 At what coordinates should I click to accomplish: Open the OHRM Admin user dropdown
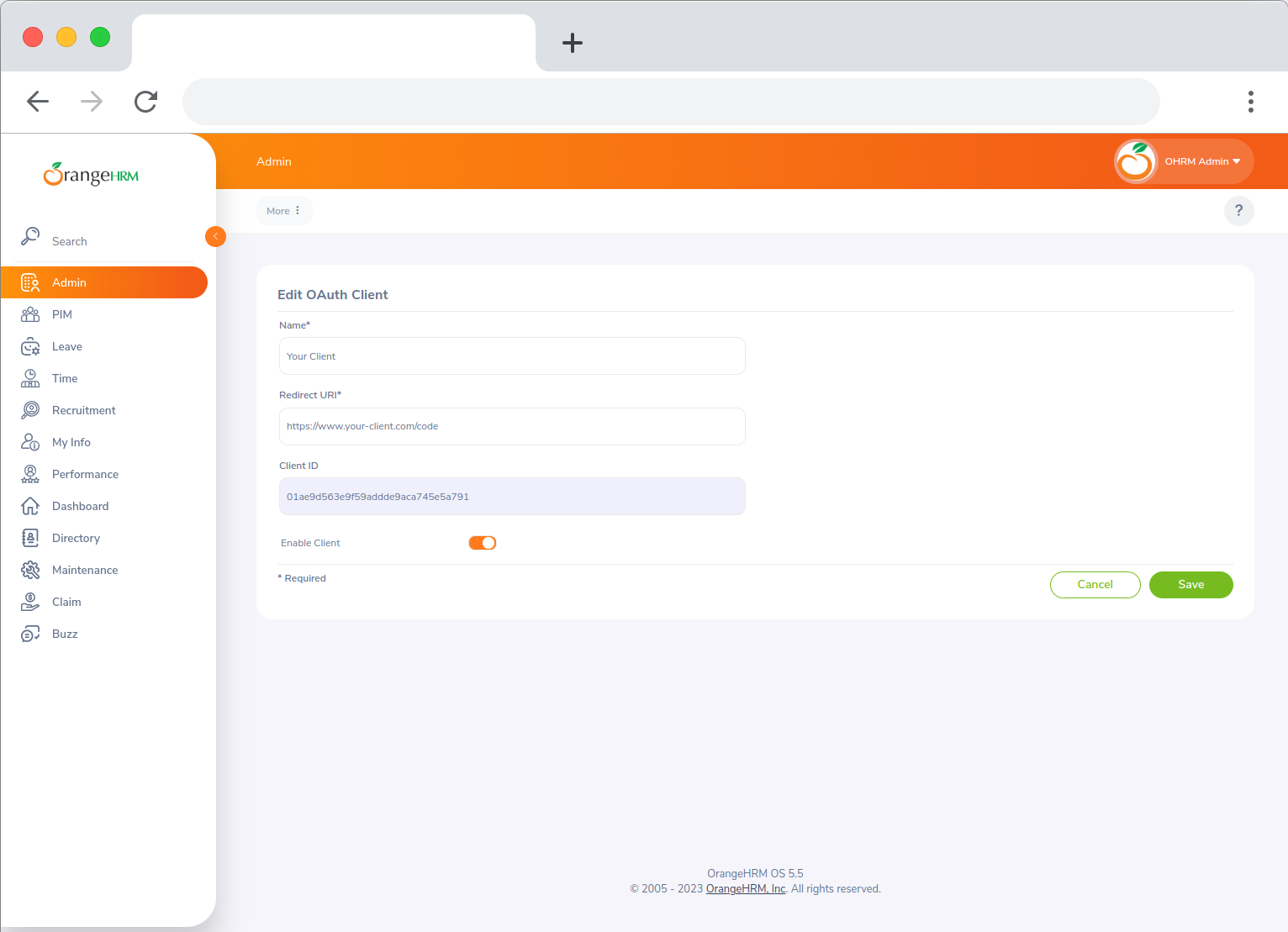1202,161
